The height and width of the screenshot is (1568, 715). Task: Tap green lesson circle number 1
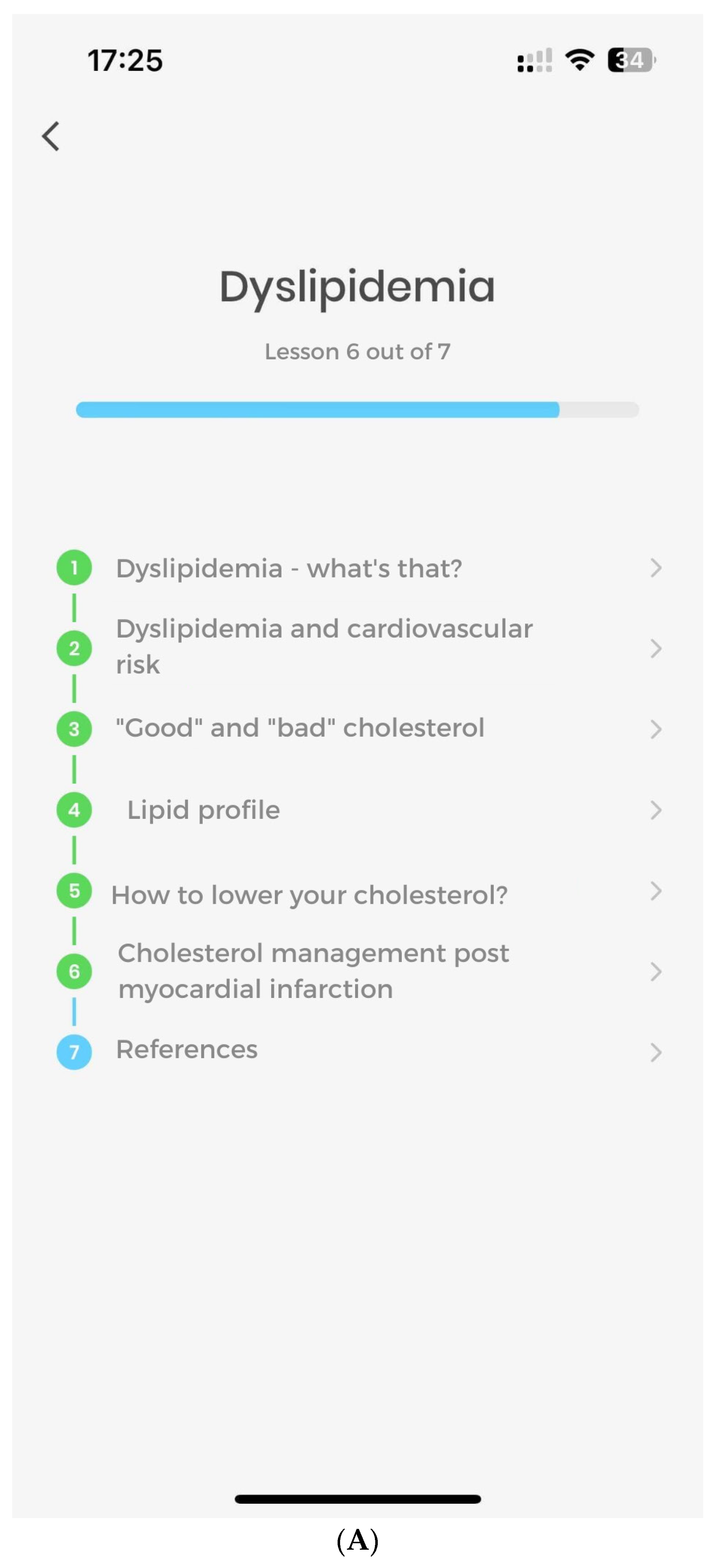(x=74, y=568)
